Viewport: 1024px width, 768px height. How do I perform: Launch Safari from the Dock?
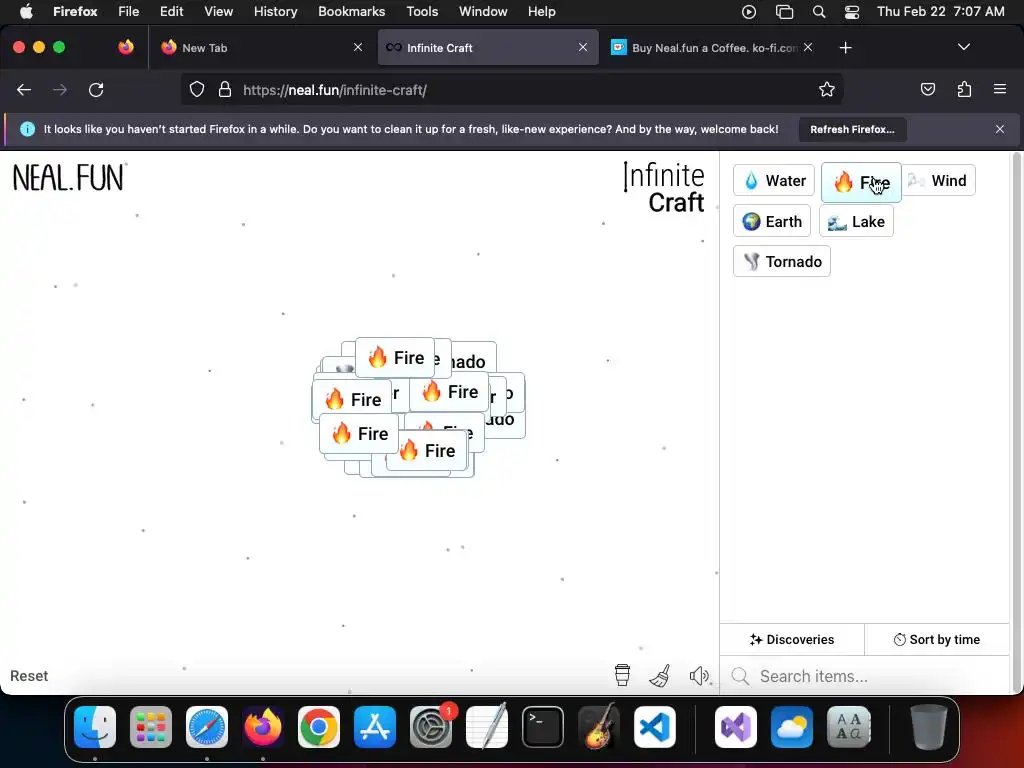pyautogui.click(x=206, y=726)
